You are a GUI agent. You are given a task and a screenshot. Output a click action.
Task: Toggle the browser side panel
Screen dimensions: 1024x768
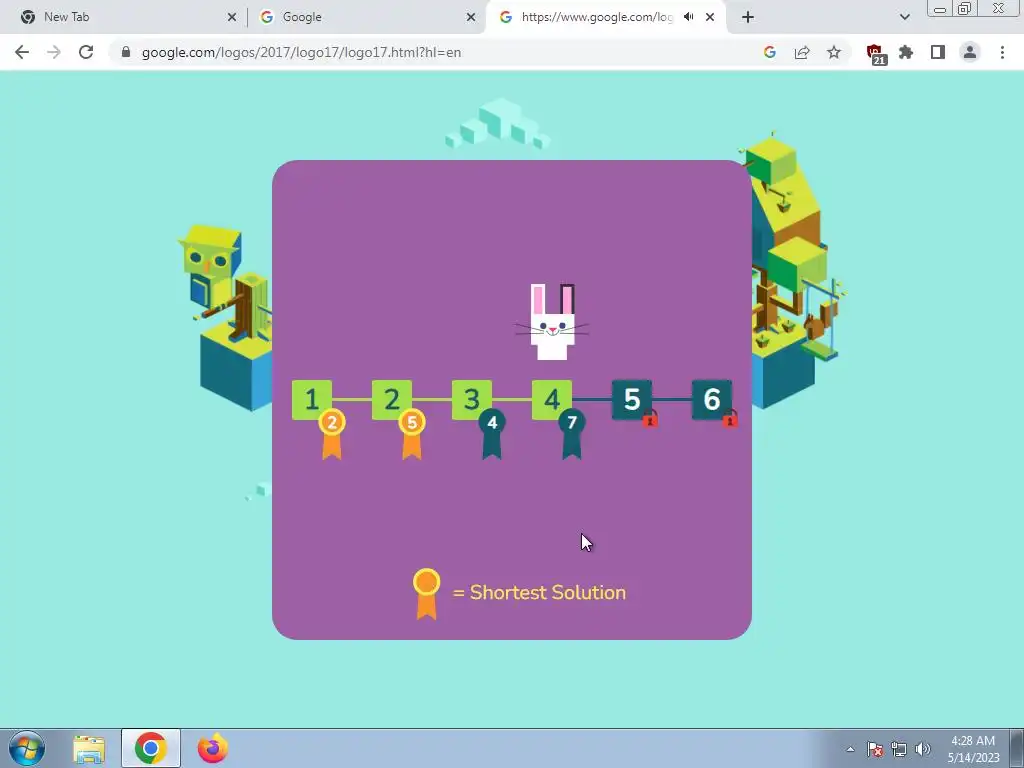(938, 52)
